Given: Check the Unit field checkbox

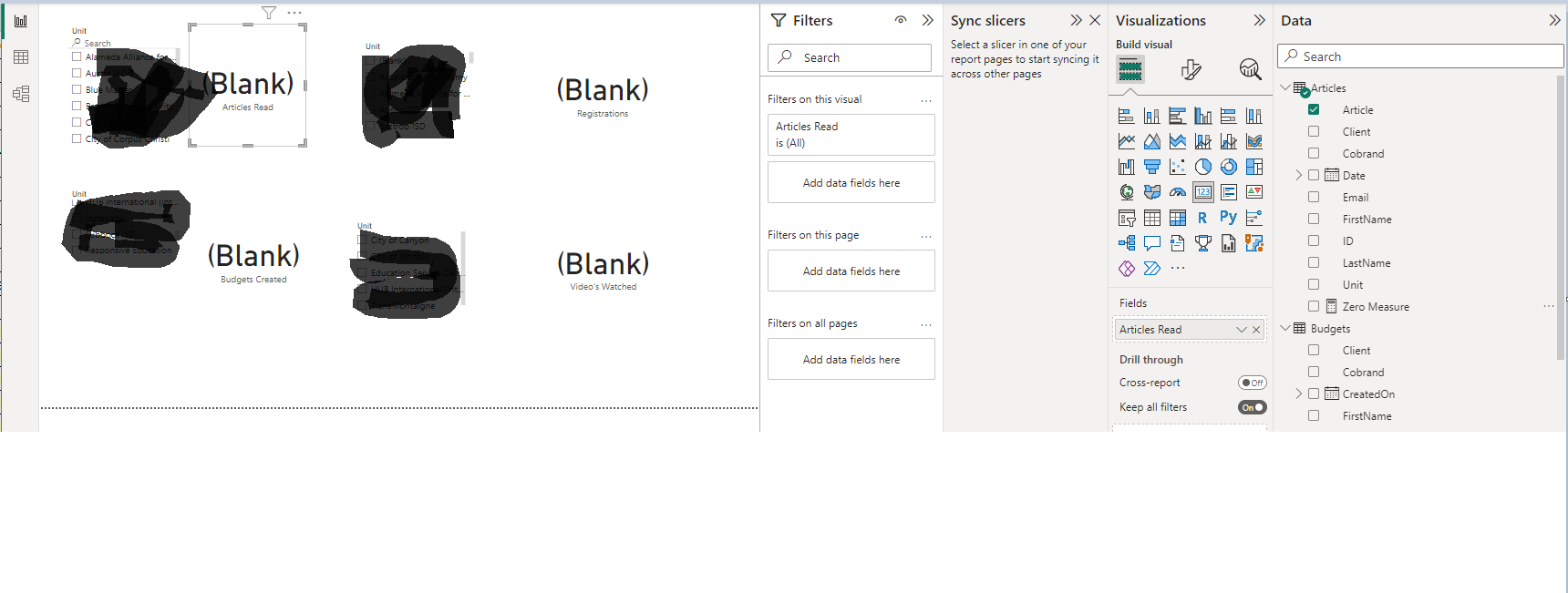Looking at the screenshot, I should pos(1314,284).
